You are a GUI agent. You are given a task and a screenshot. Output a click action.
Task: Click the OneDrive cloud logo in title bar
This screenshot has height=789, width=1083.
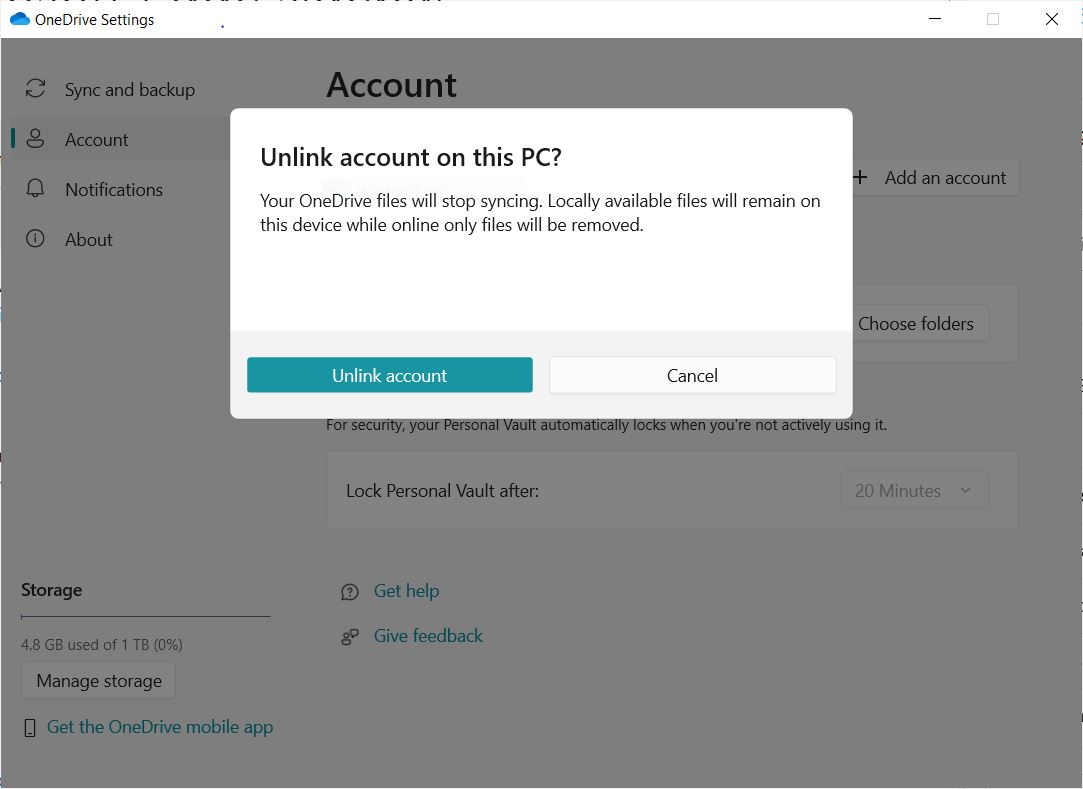18,18
